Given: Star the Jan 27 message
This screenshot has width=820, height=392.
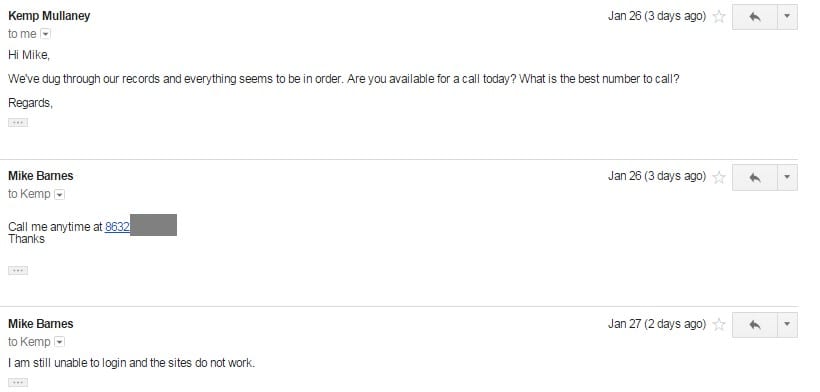Looking at the screenshot, I should (x=719, y=325).
